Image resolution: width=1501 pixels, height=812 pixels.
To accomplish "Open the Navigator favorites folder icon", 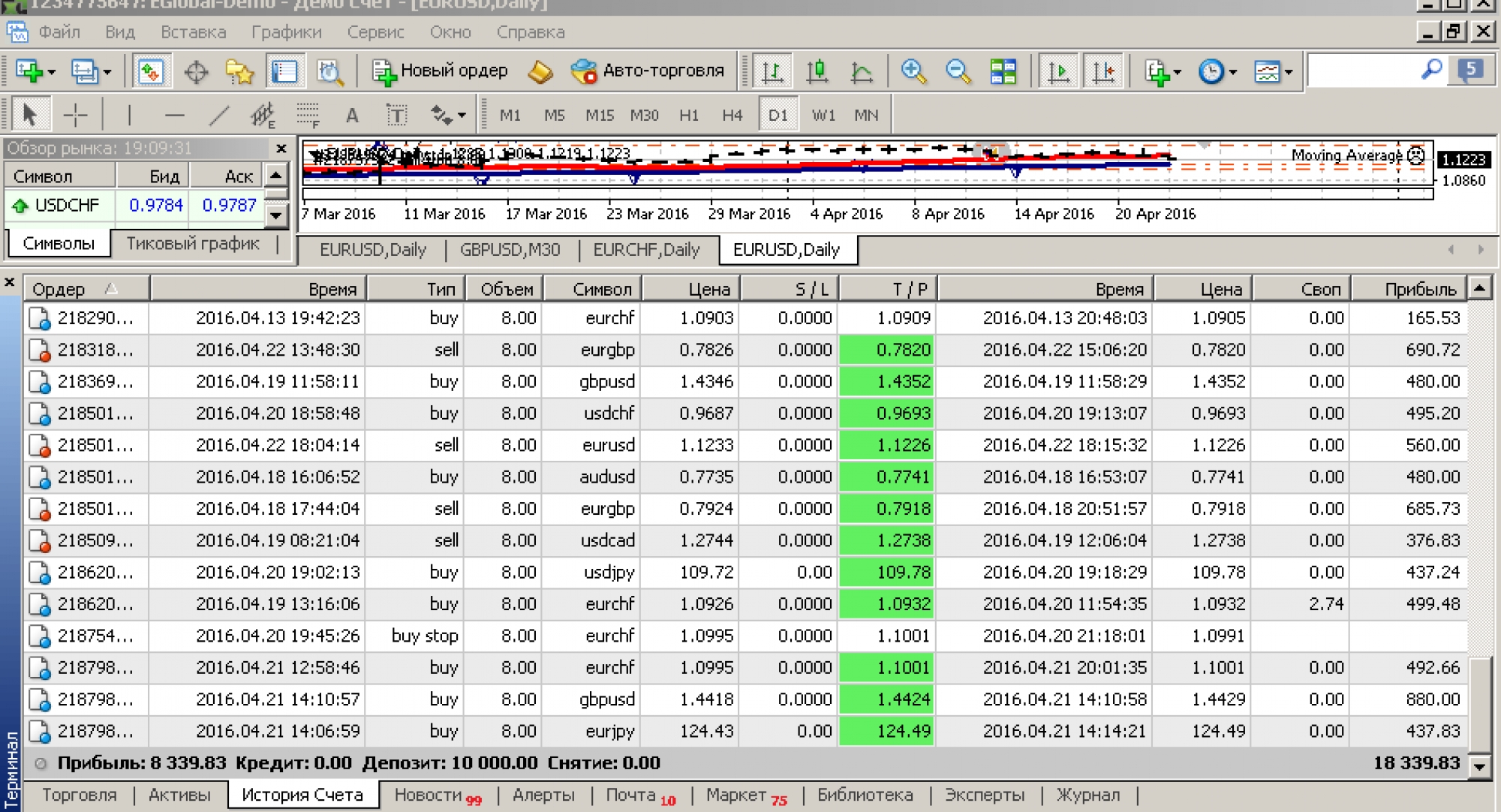I will coord(239,72).
